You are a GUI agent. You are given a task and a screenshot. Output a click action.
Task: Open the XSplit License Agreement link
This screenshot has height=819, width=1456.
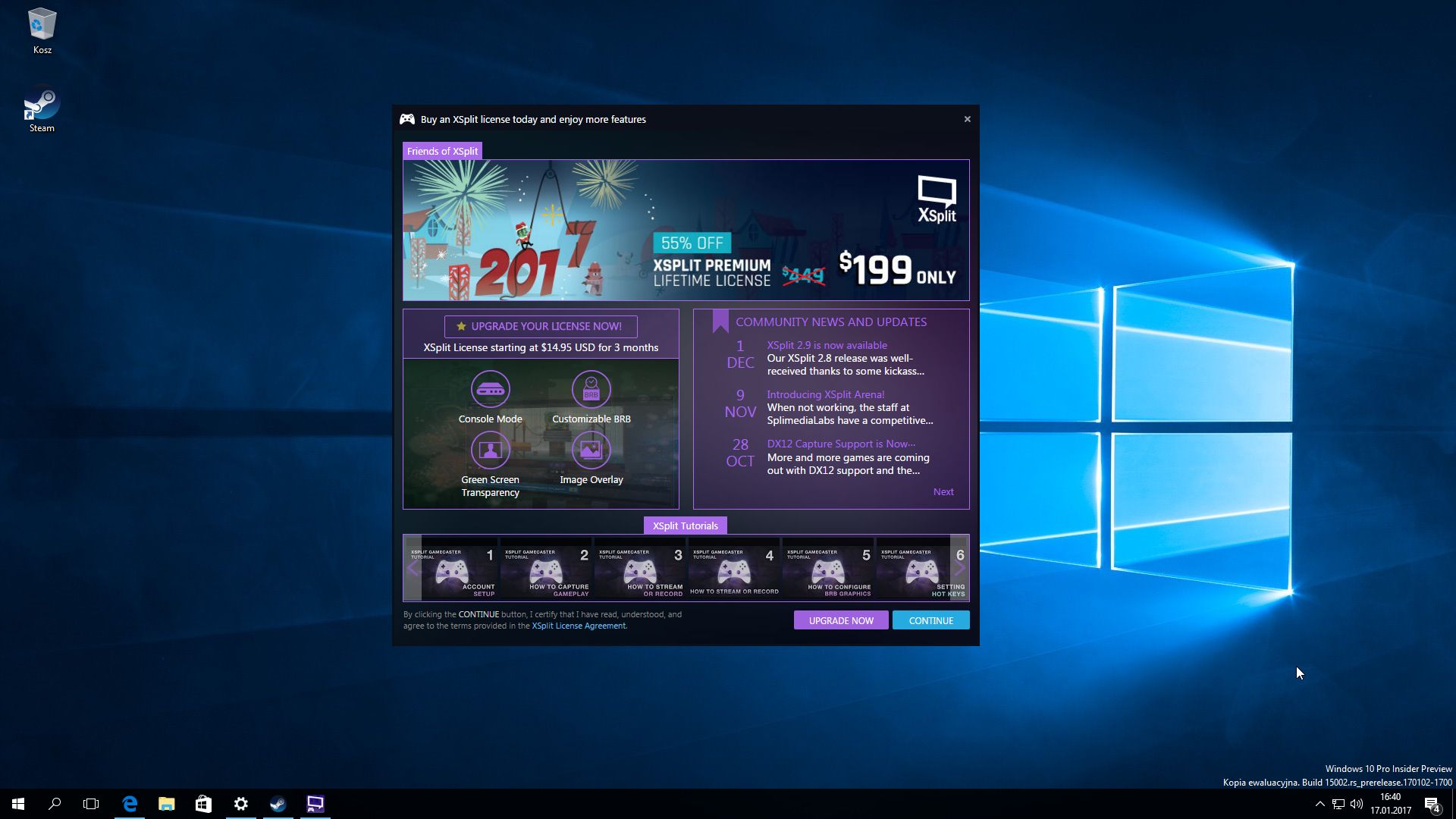(579, 626)
